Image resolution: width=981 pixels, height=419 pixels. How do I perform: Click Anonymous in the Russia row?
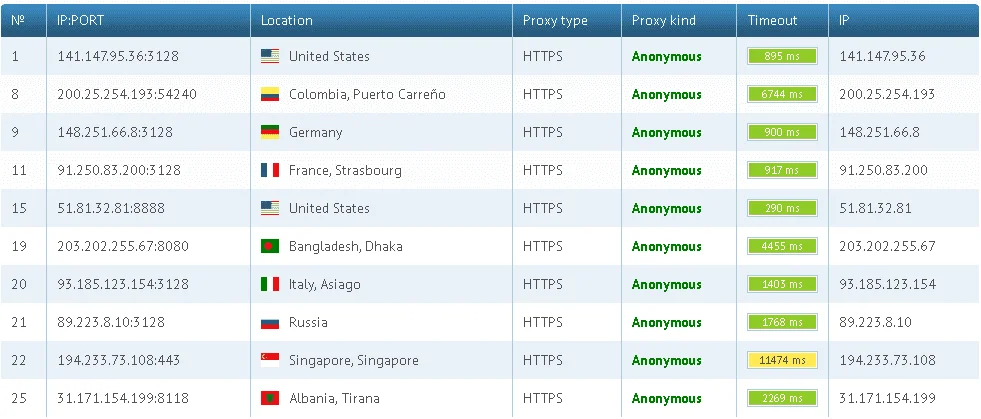point(666,323)
